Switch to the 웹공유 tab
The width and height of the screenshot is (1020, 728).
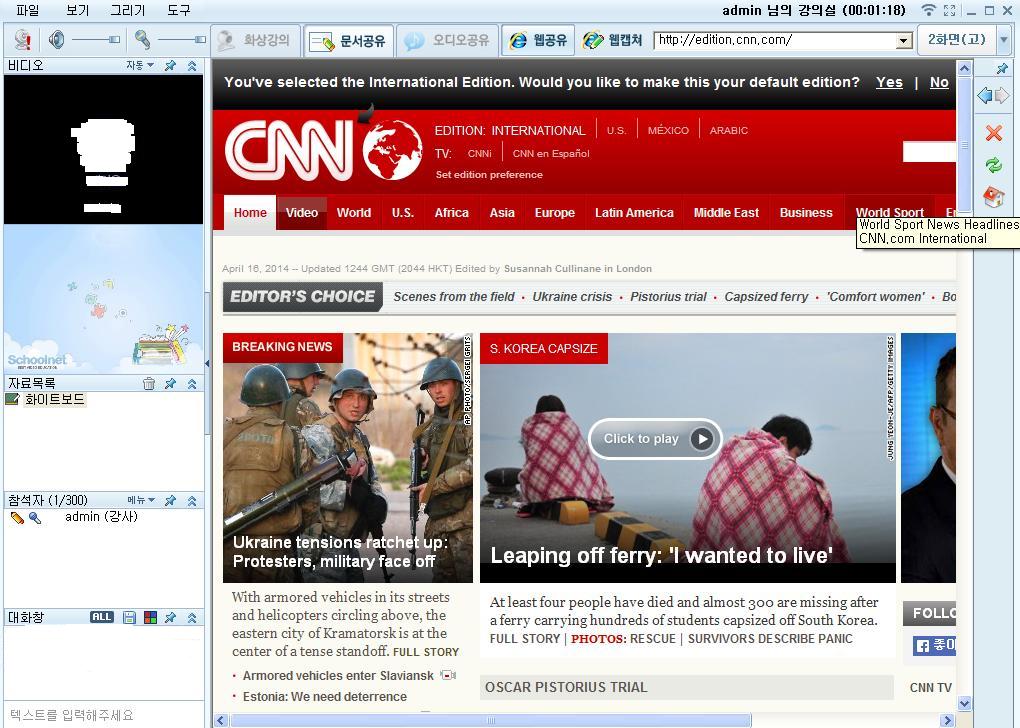[538, 40]
